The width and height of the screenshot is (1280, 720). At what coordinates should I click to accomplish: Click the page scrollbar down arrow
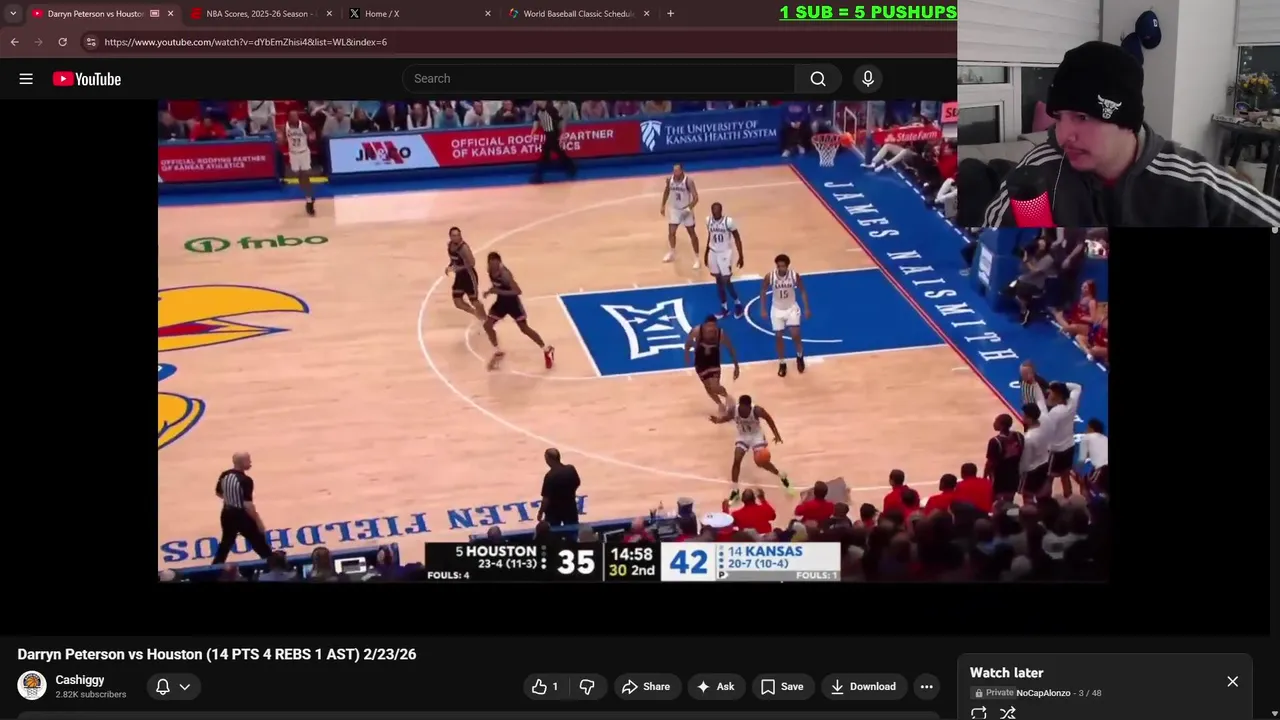(x=1275, y=715)
